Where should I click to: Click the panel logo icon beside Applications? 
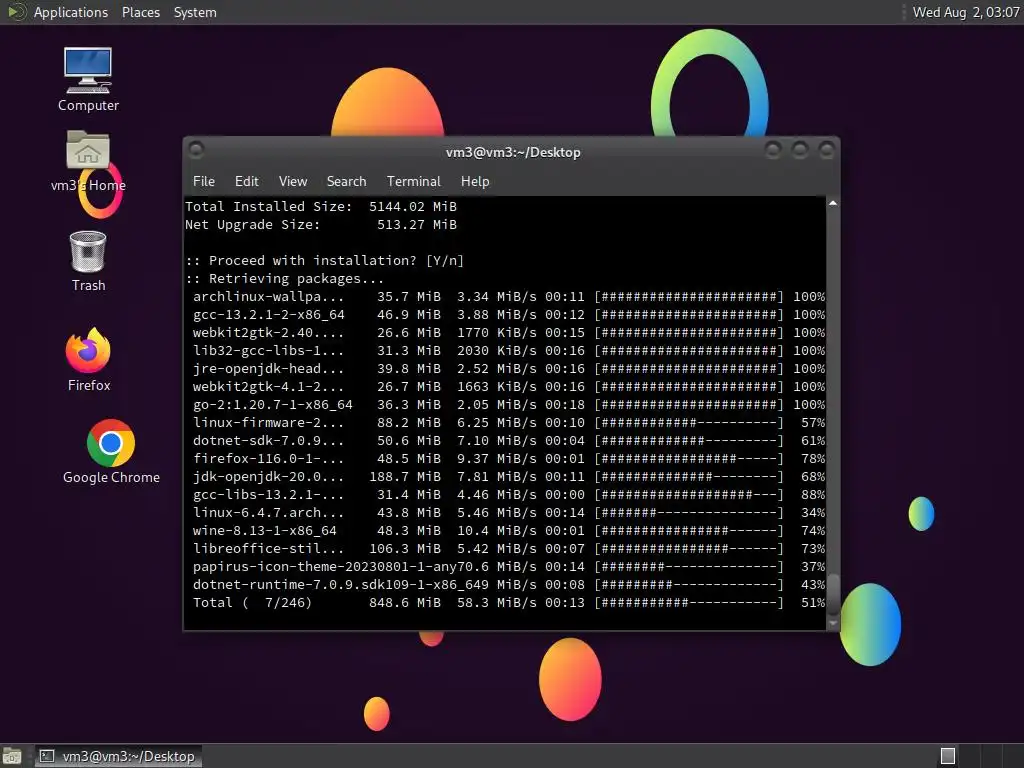coord(16,12)
